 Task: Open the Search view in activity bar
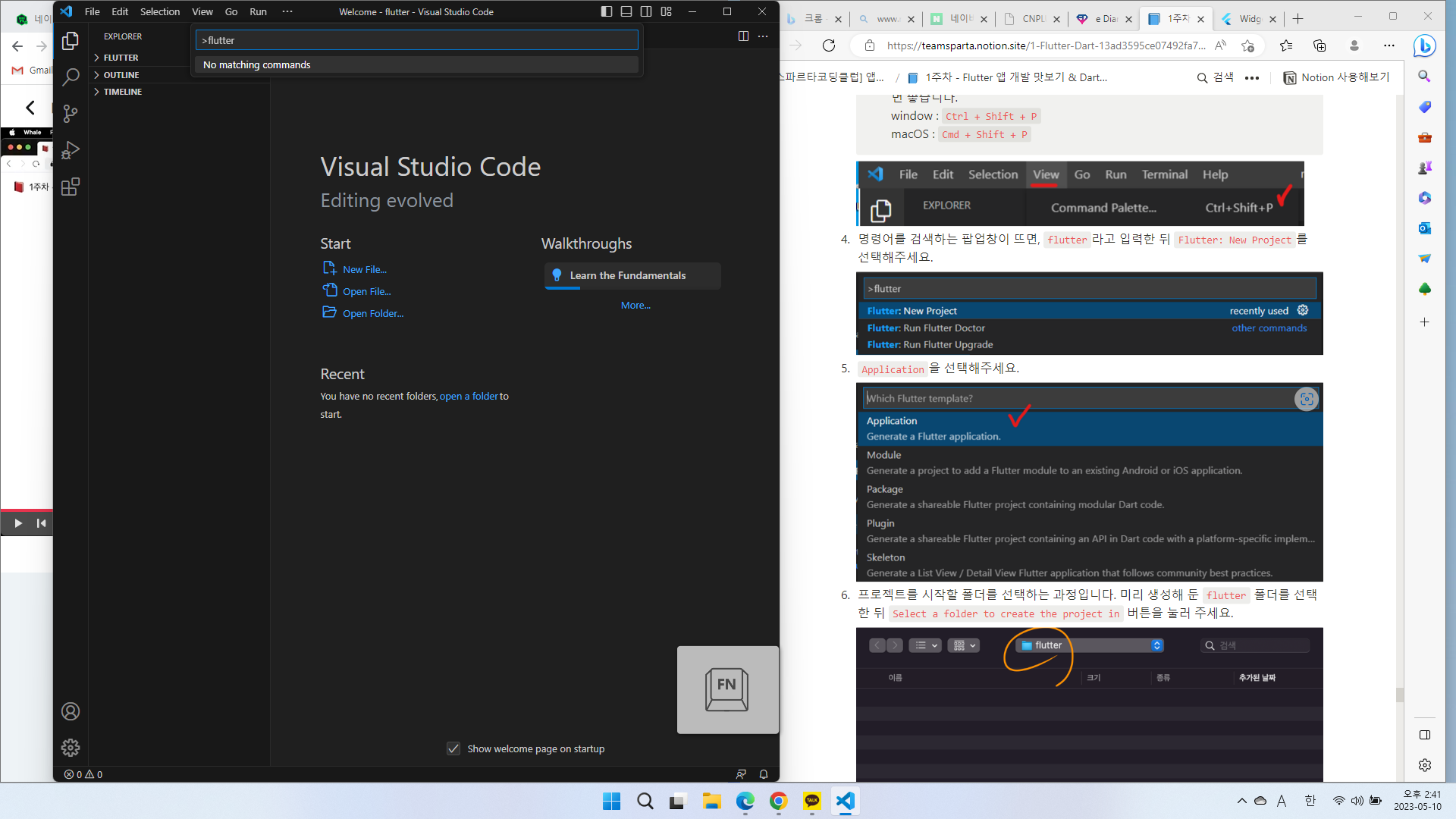point(71,77)
